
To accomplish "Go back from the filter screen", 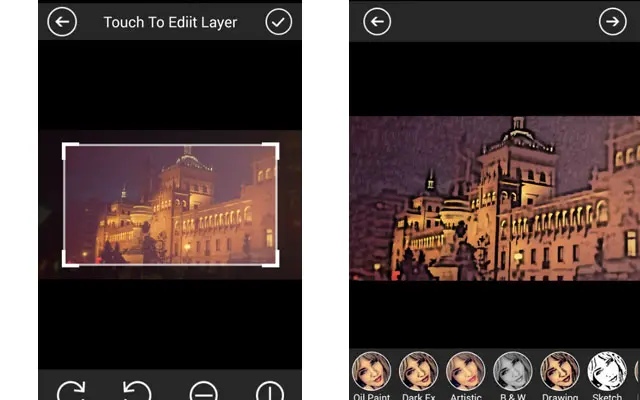I will [x=377, y=22].
